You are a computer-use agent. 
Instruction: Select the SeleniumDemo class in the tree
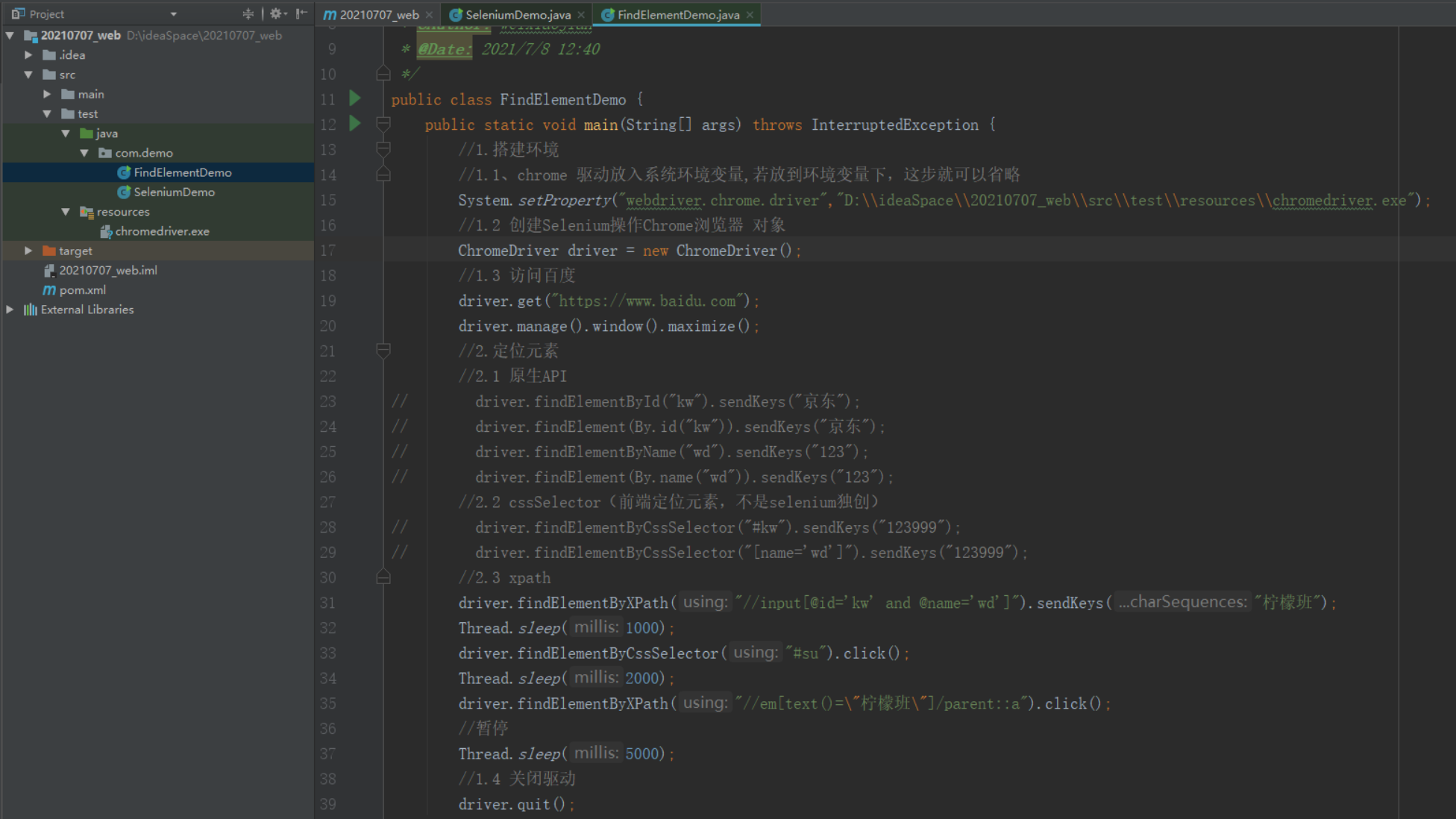tap(174, 192)
